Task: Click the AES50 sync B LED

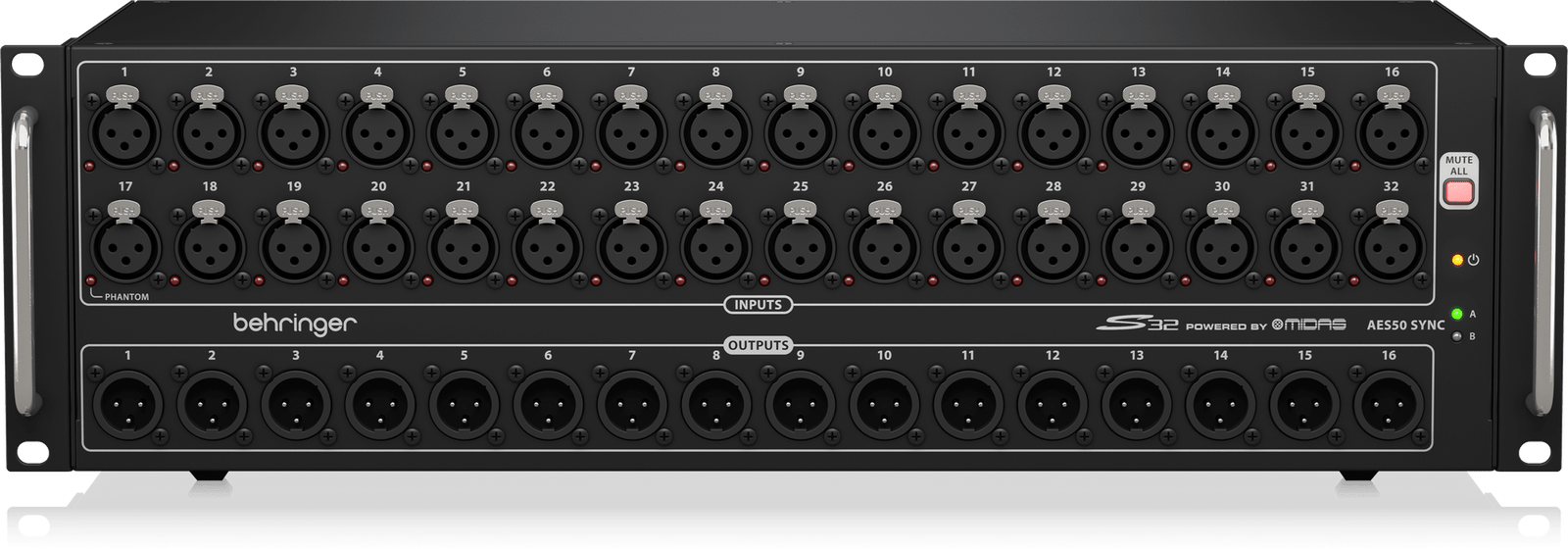Action: 1457,336
